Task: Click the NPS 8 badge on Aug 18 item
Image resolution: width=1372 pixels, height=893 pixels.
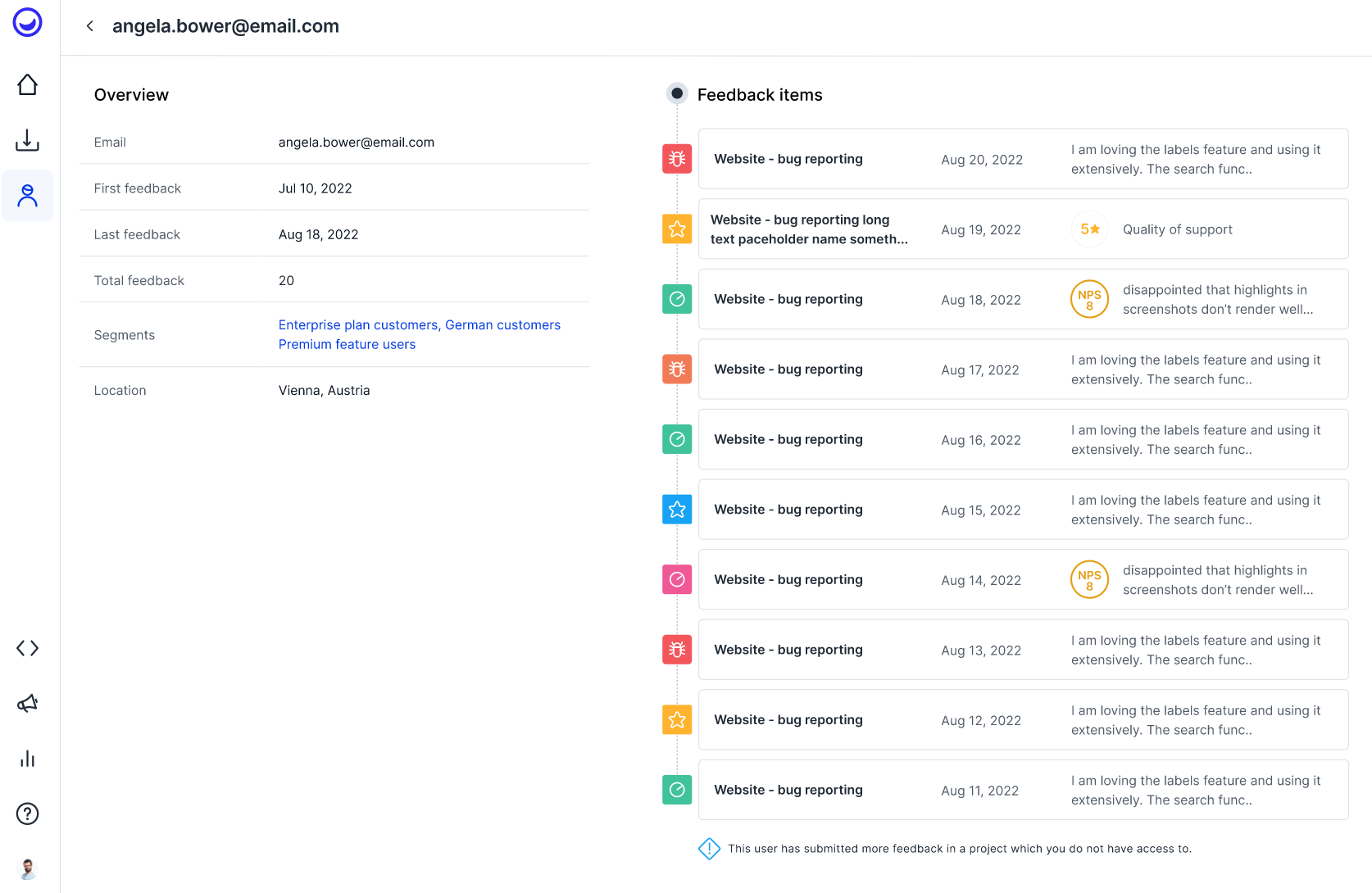Action: [1089, 300]
